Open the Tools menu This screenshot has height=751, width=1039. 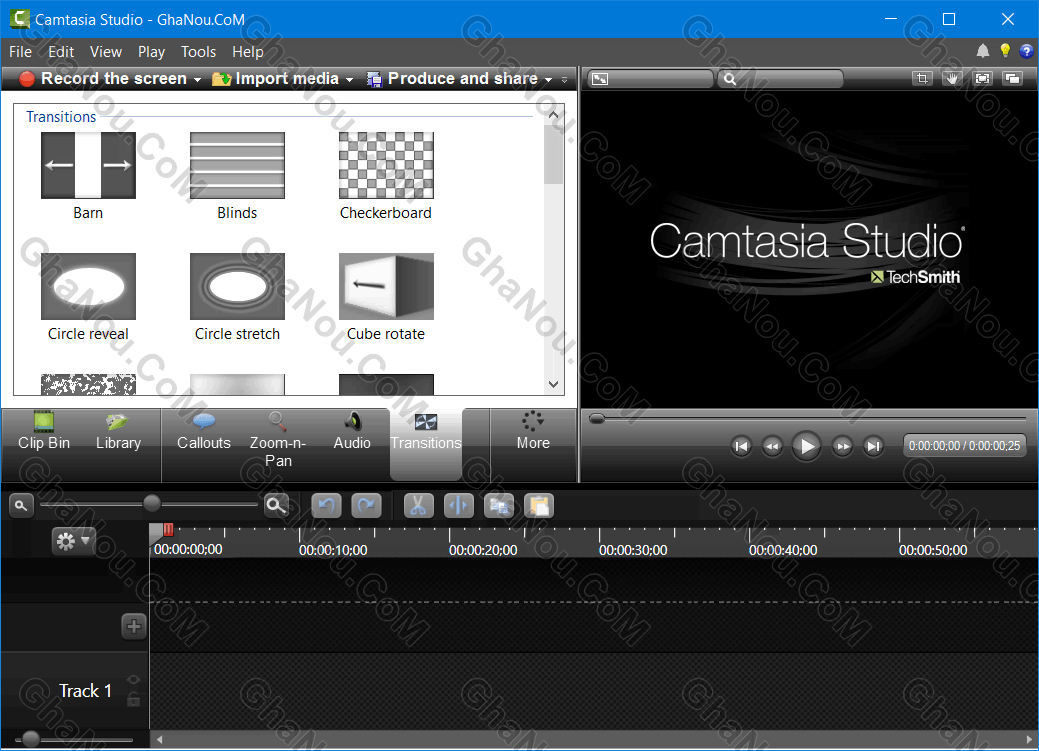[198, 52]
